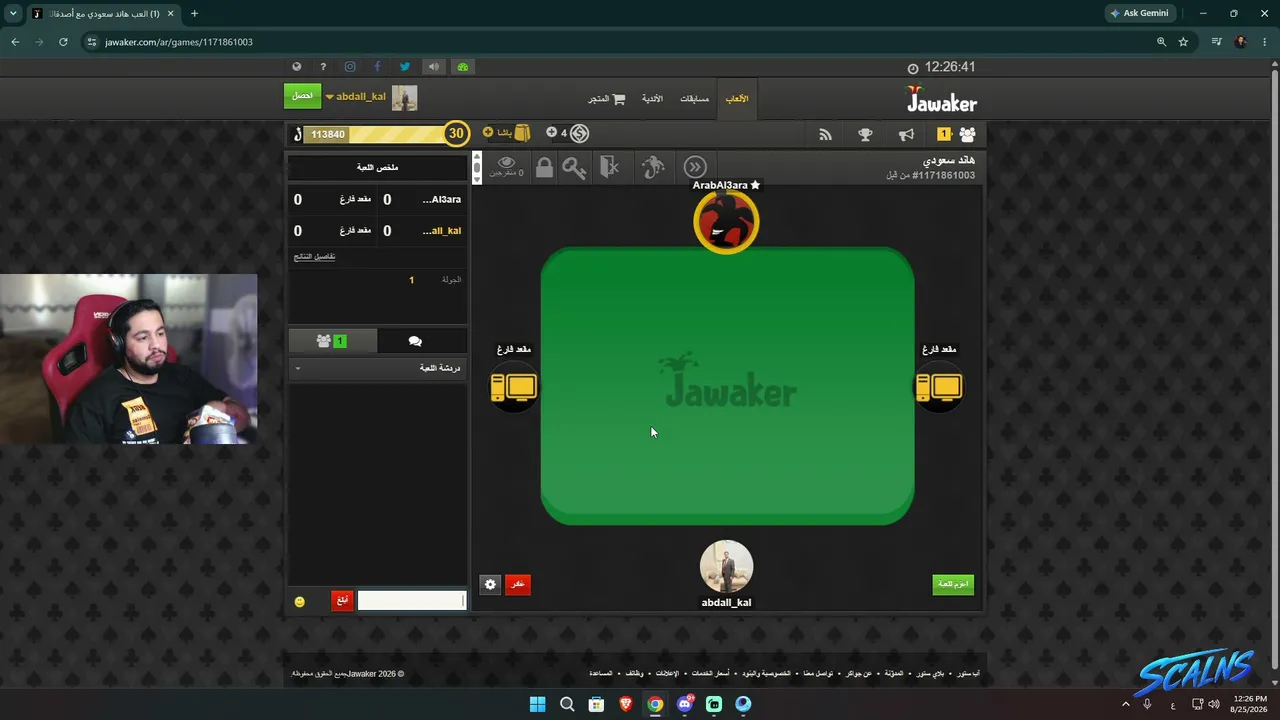Click the key icon in game toolbar
Viewport: 1280px width, 720px height.
click(x=574, y=167)
